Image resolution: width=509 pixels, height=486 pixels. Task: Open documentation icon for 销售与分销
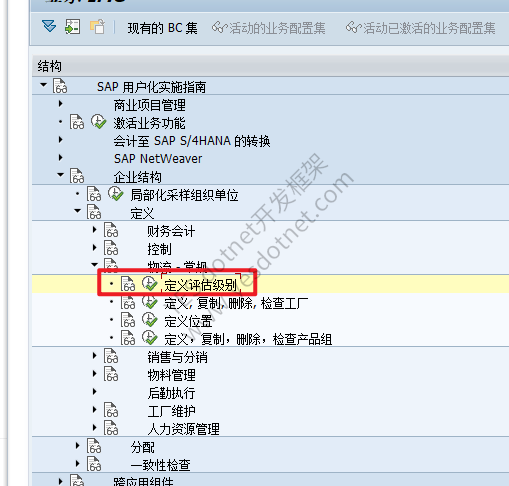pos(111,356)
